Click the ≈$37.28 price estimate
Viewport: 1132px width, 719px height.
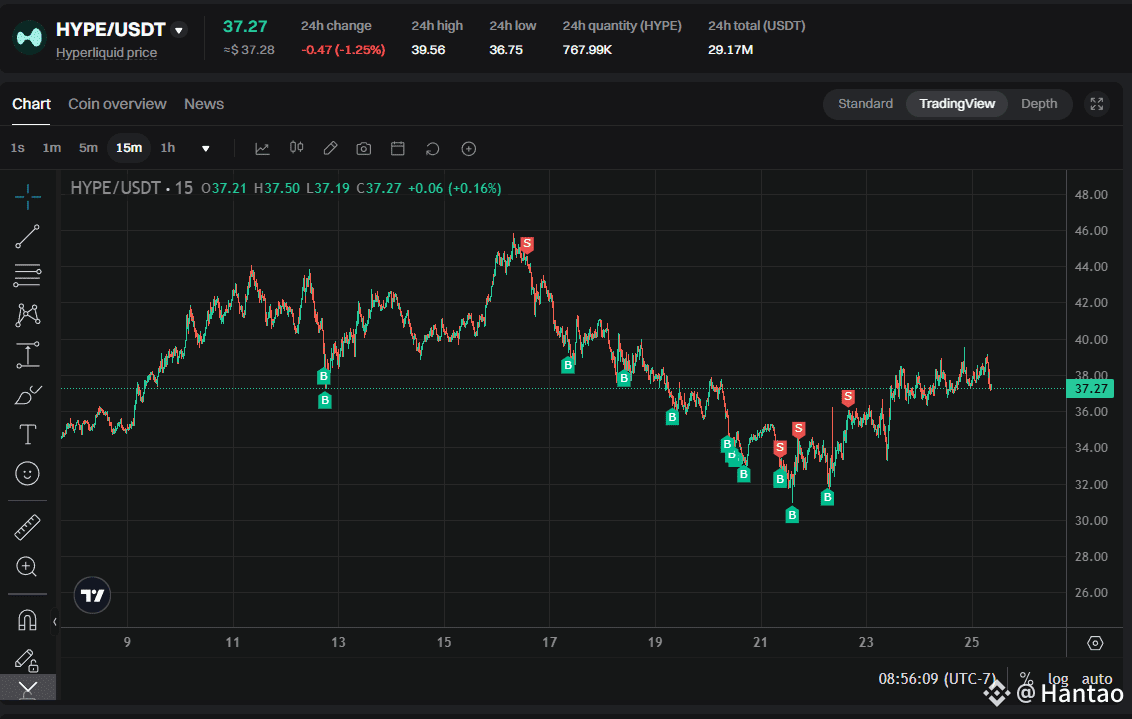pyautogui.click(x=249, y=50)
